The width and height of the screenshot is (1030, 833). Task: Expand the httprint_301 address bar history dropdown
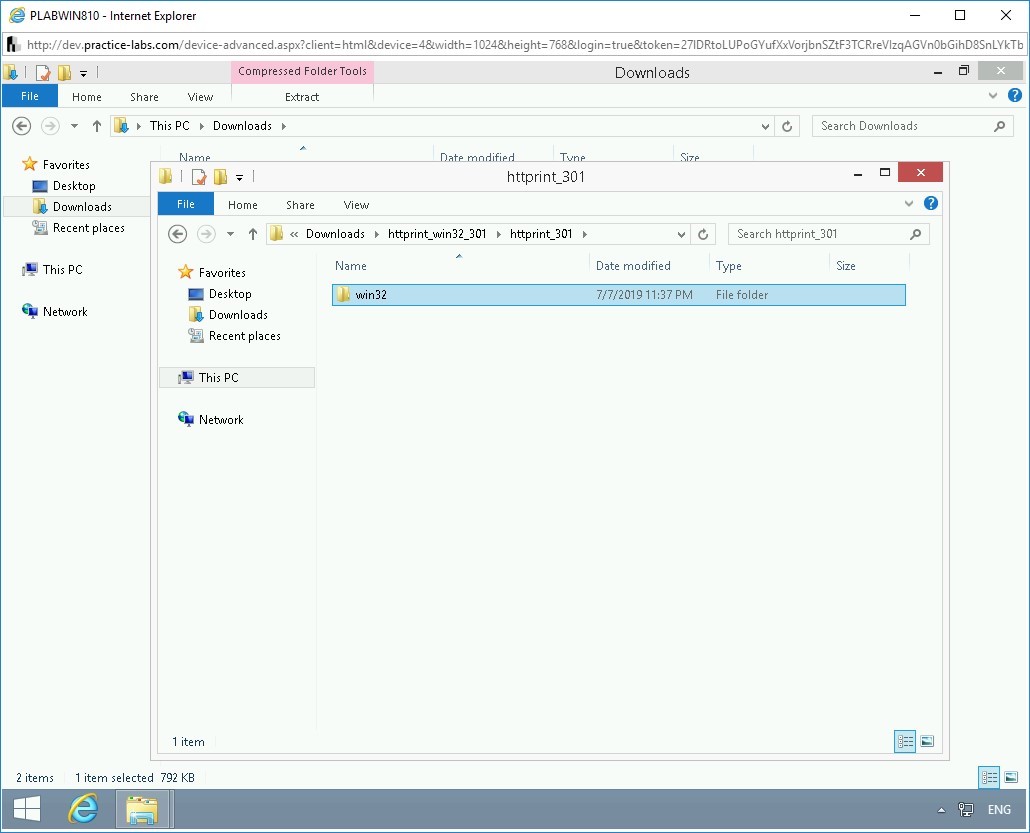(681, 234)
